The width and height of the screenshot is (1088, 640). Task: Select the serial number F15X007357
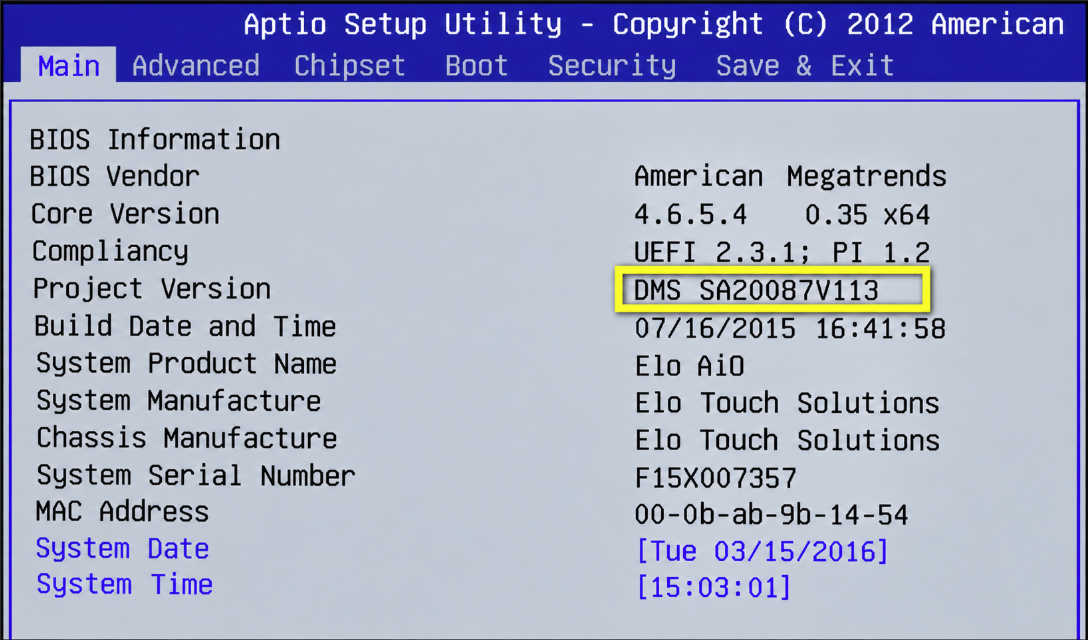[715, 478]
